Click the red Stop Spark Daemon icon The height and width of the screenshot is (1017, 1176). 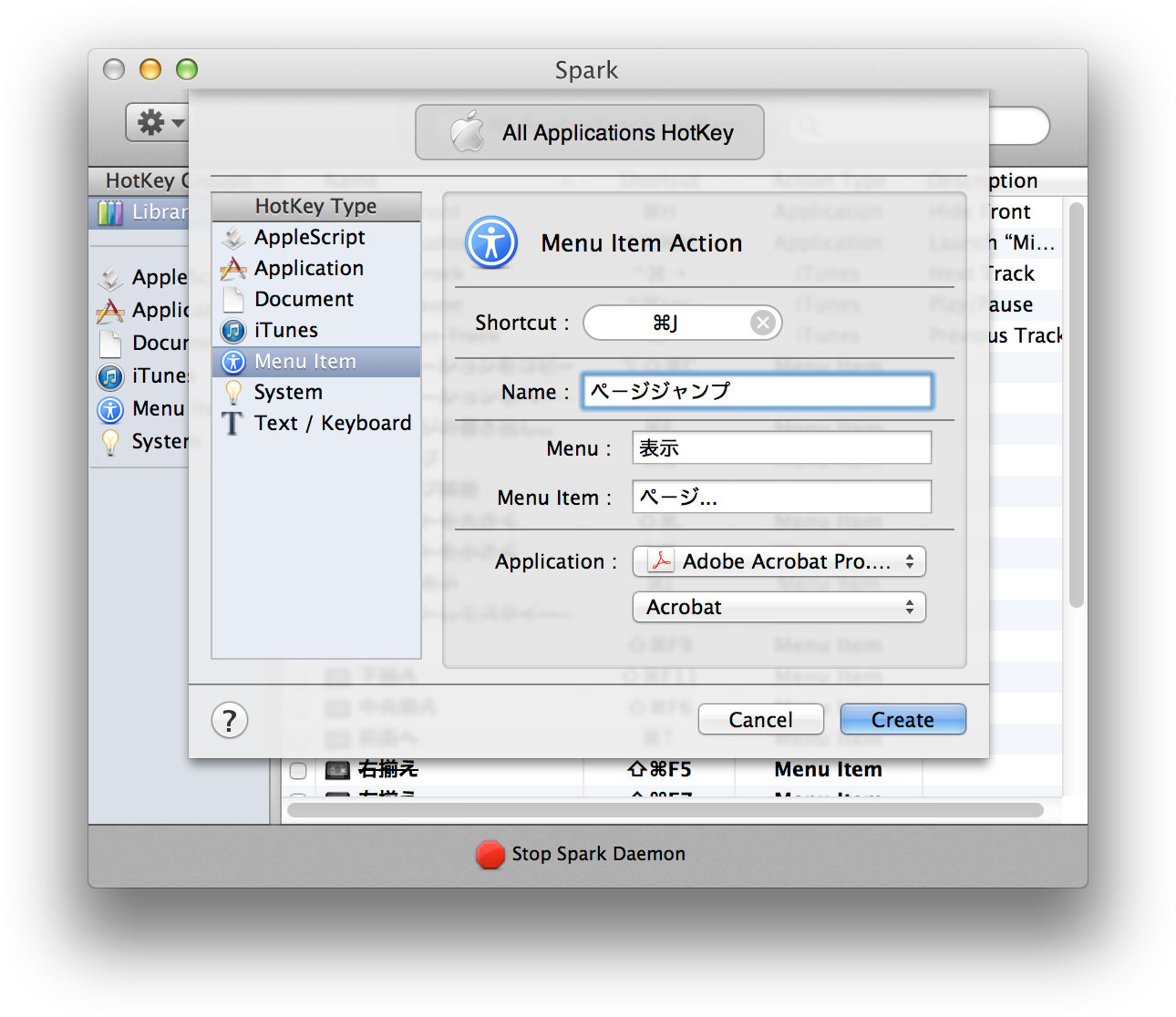coord(490,854)
